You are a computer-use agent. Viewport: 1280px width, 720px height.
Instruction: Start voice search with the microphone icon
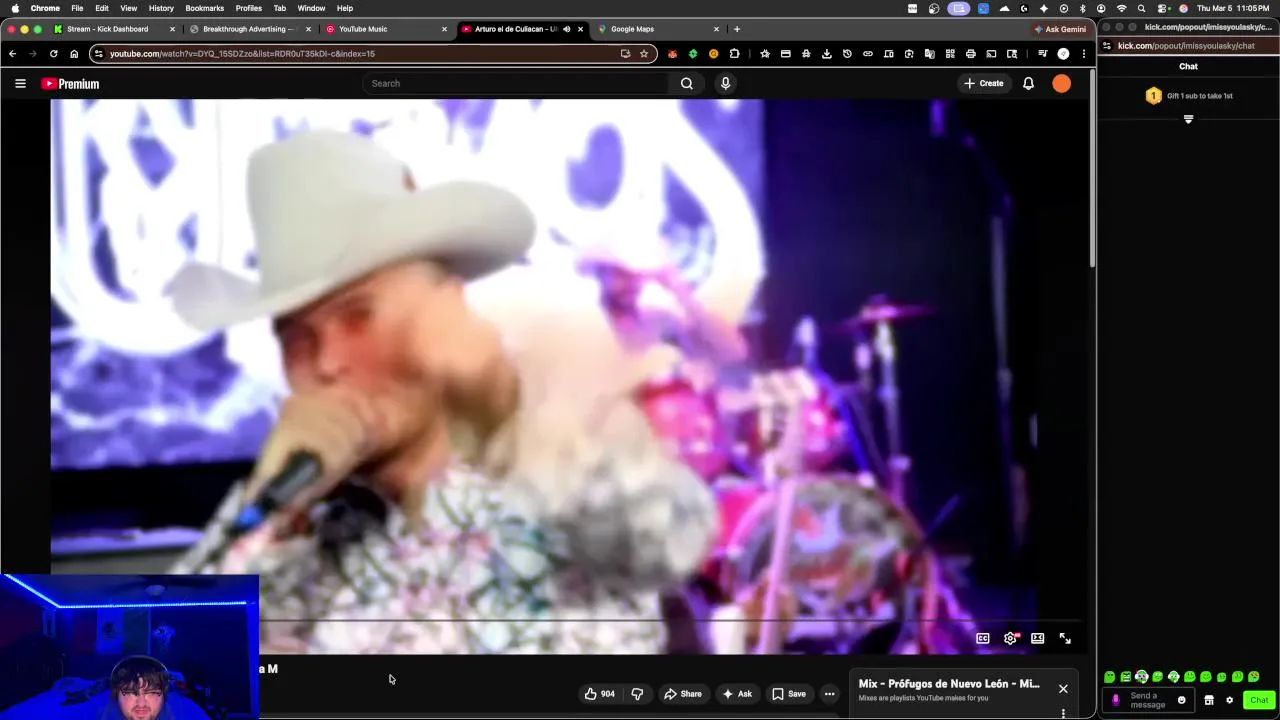point(726,84)
